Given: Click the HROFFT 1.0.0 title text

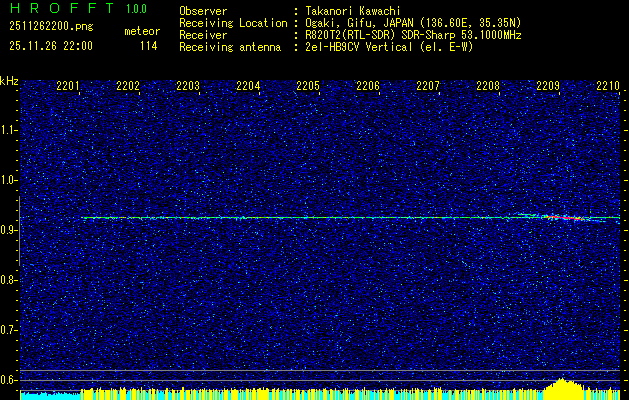Looking at the screenshot, I should tap(78, 8).
